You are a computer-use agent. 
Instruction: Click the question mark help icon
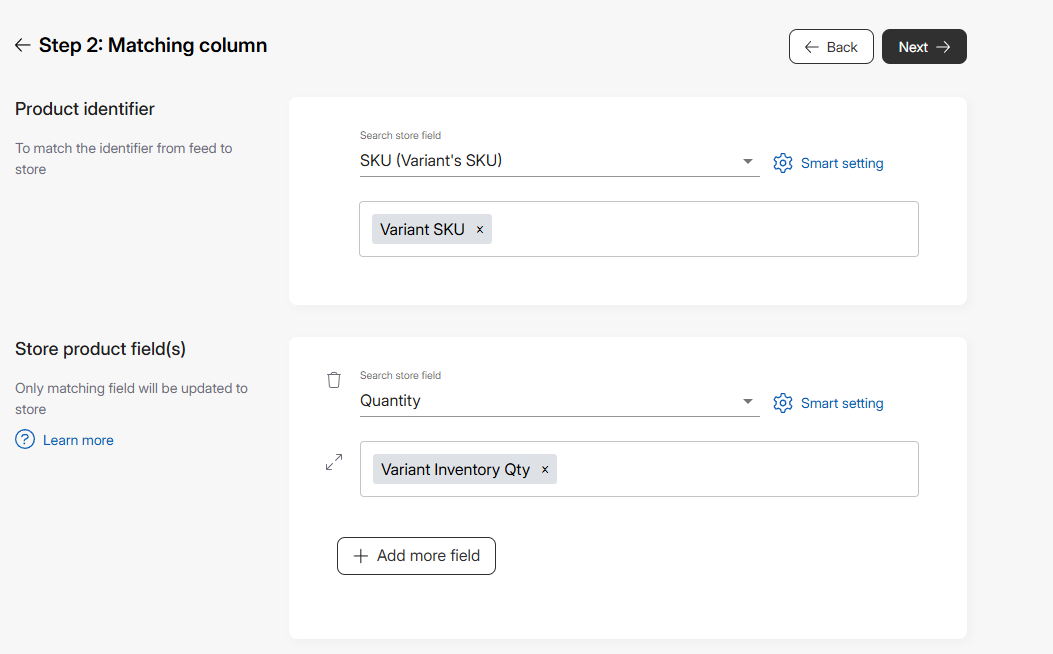[x=25, y=440]
